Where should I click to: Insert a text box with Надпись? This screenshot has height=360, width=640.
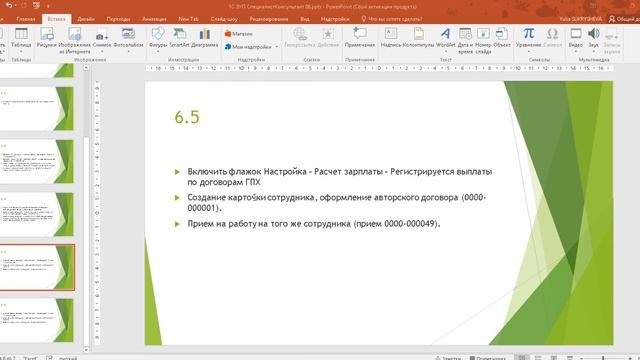click(391, 38)
